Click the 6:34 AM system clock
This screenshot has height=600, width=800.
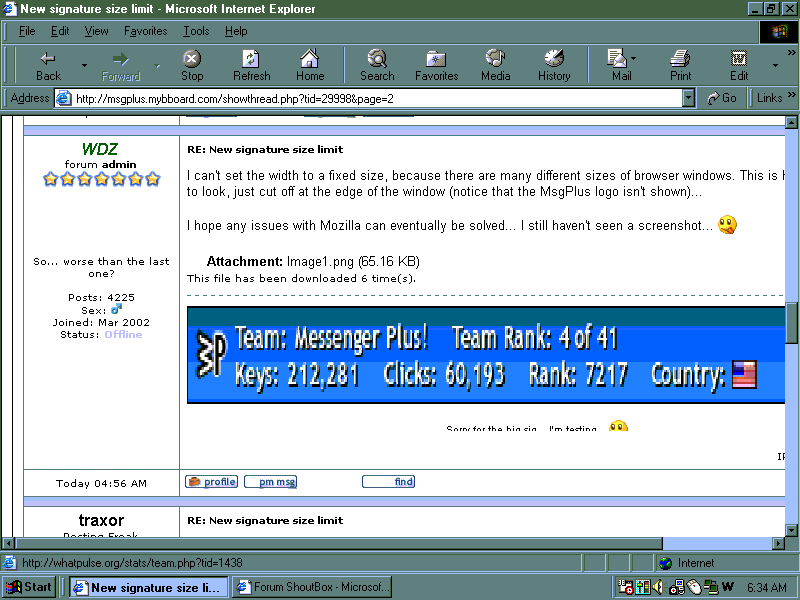tap(767, 587)
